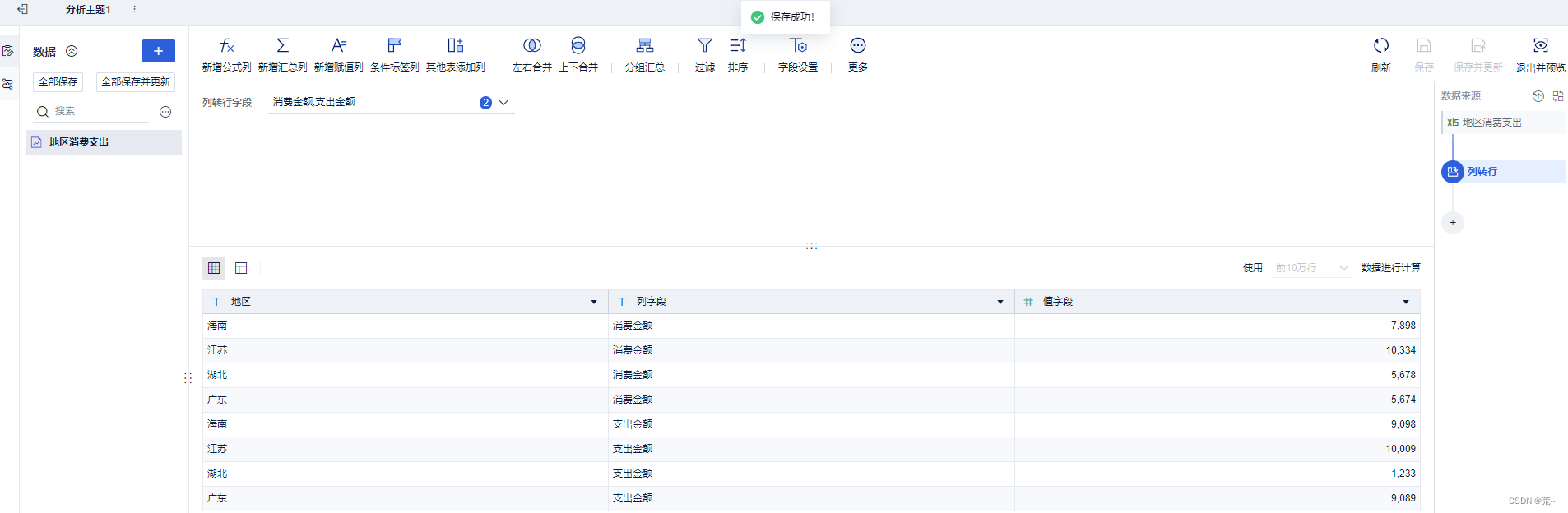The image size is (1568, 513).
Task: Select the left sidebar component icon
Action: (x=8, y=84)
